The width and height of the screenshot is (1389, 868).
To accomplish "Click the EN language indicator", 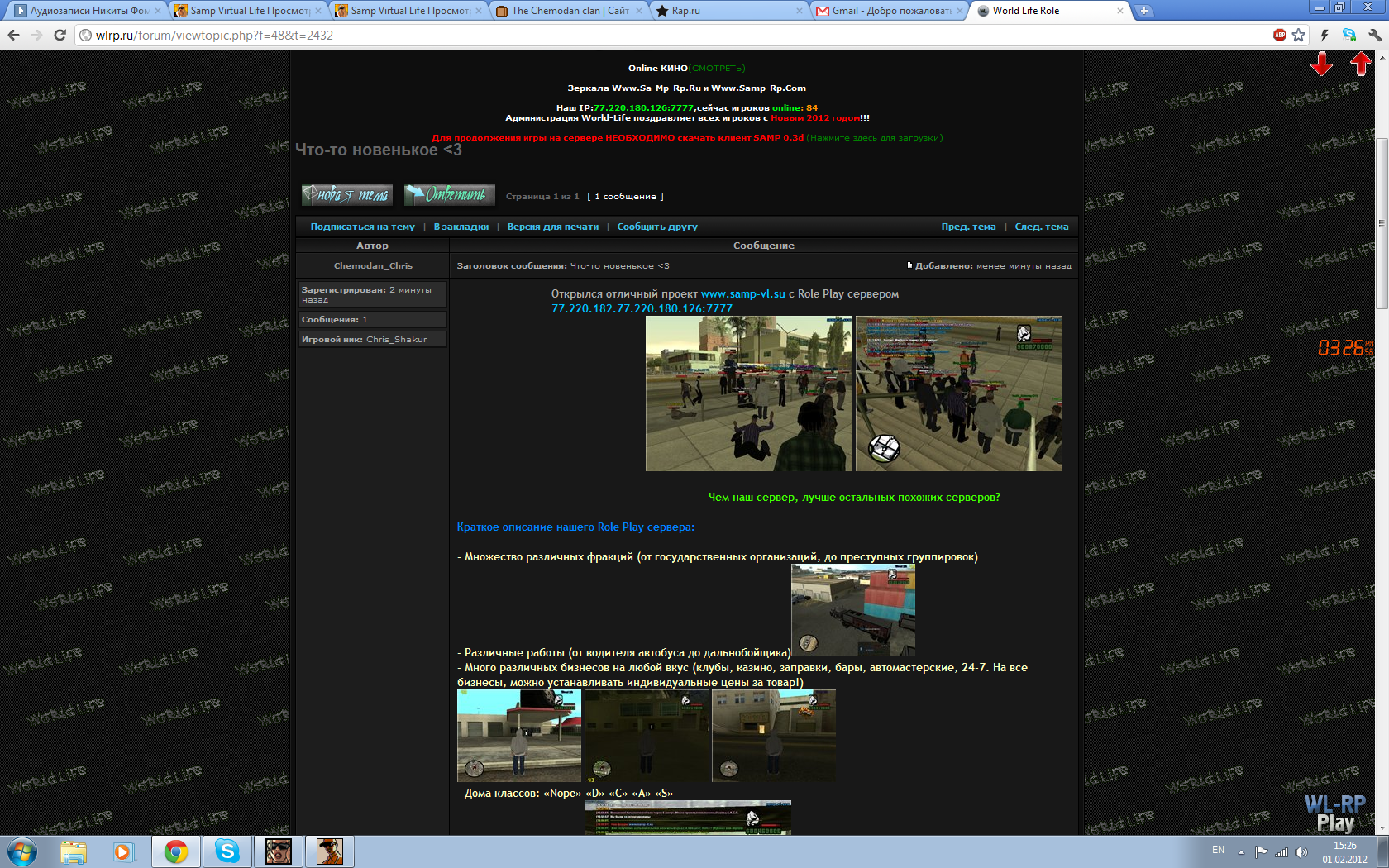I will pos(1218,850).
